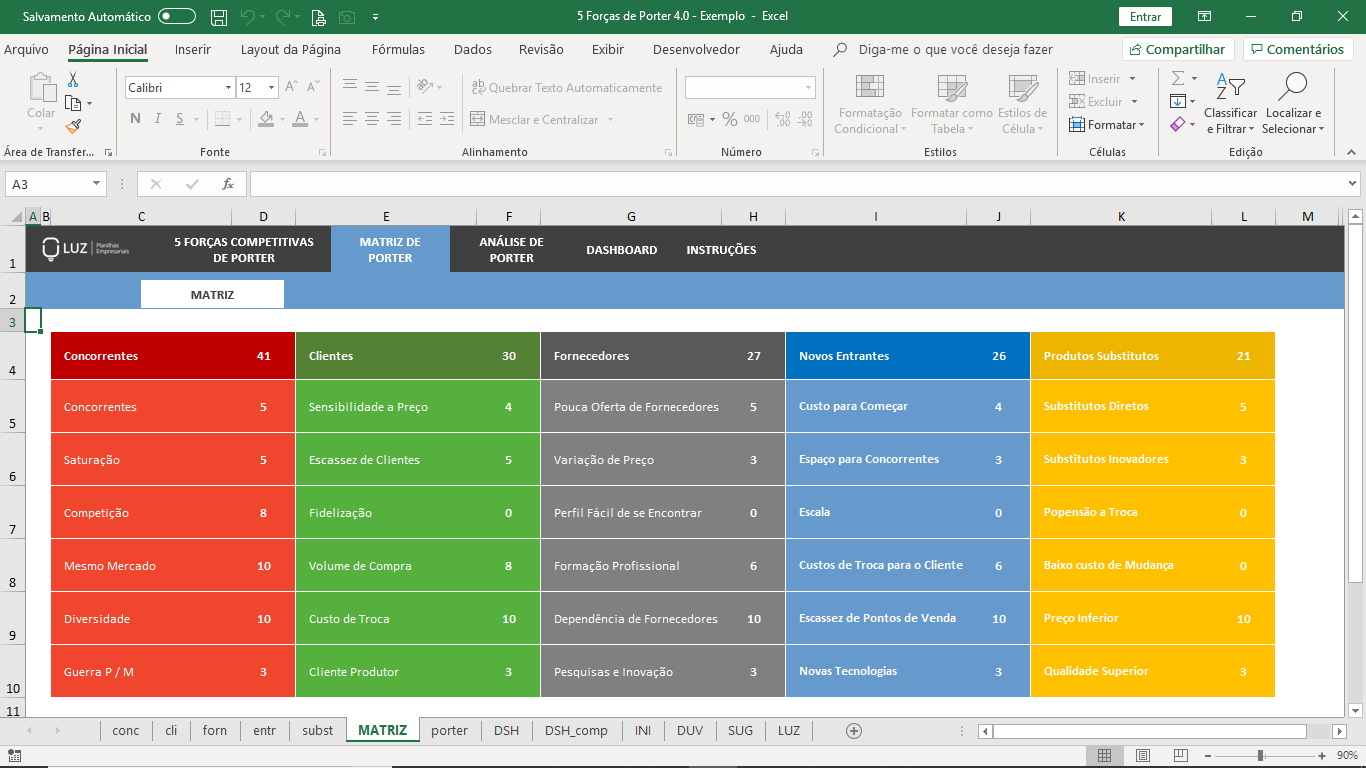Click the zoom in plus button
Screen dimensions: 1366x768
1321,756
